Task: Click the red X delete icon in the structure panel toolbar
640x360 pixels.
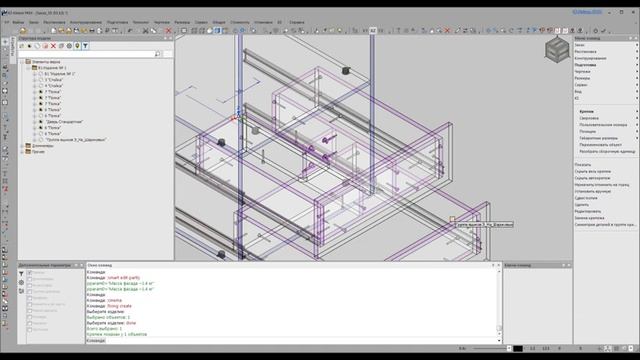Action: pyautogui.click(x=53, y=46)
